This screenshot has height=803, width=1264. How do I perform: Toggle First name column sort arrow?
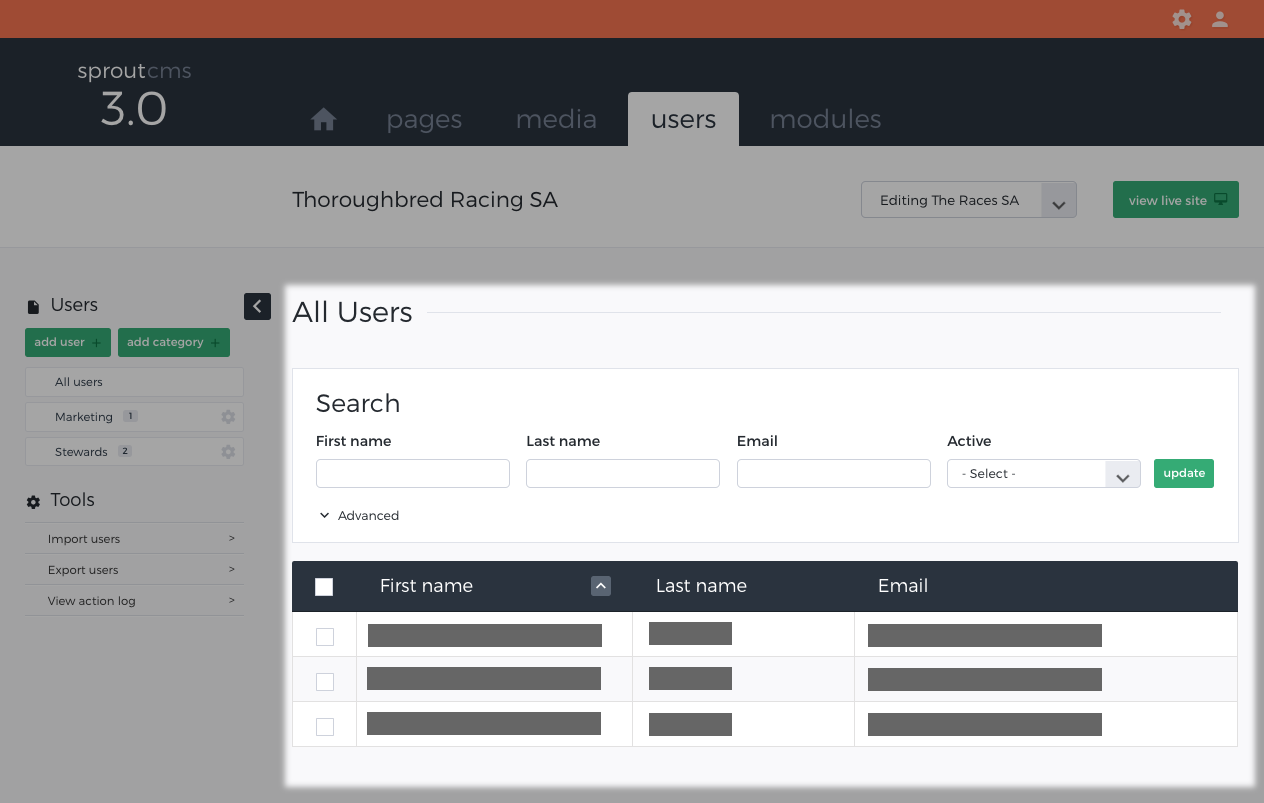pos(601,586)
